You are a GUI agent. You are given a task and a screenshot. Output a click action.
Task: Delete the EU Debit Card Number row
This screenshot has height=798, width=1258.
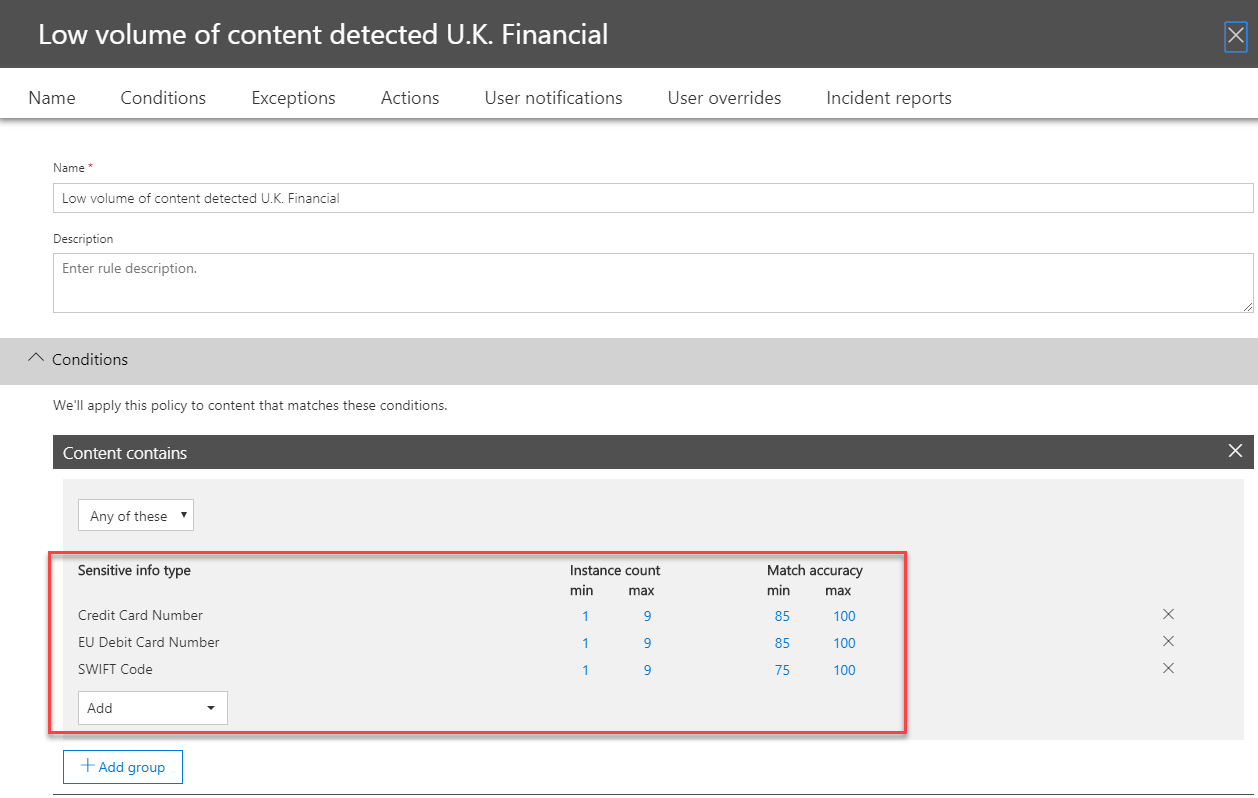[1168, 641]
